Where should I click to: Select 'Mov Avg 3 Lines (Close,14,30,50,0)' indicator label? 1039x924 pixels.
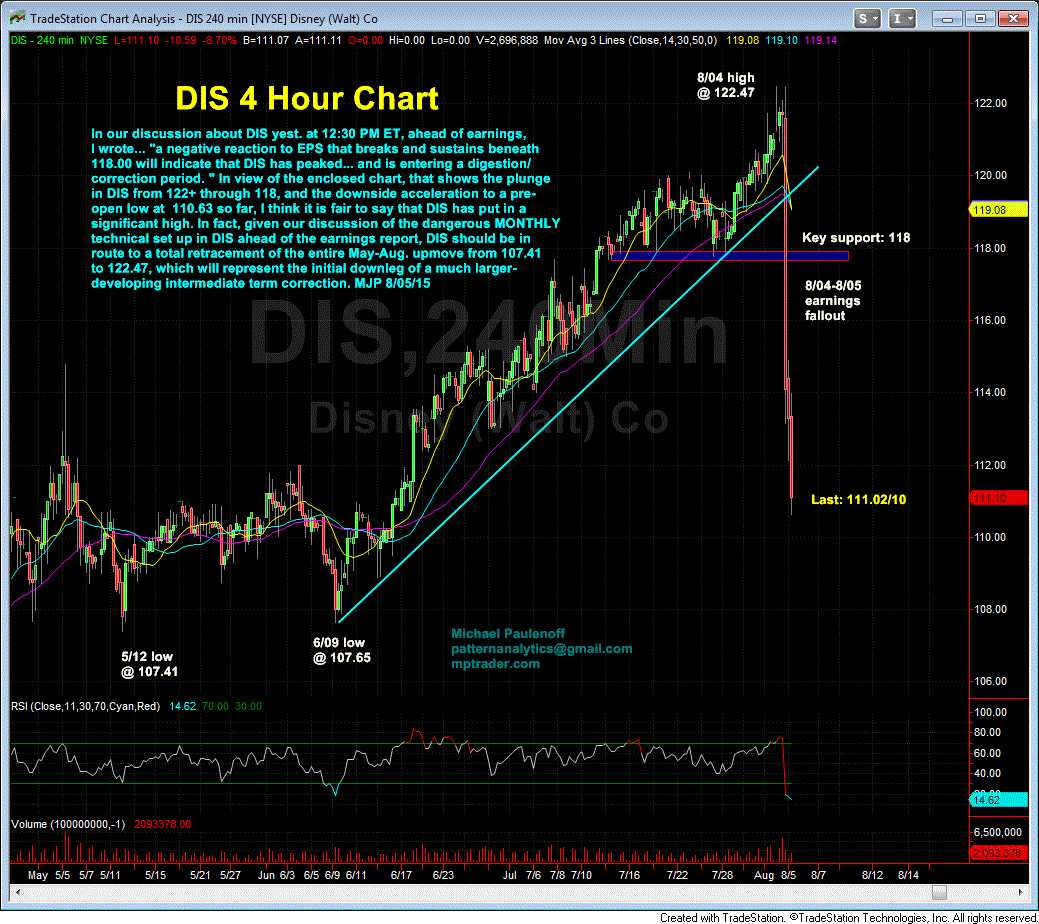click(630, 40)
